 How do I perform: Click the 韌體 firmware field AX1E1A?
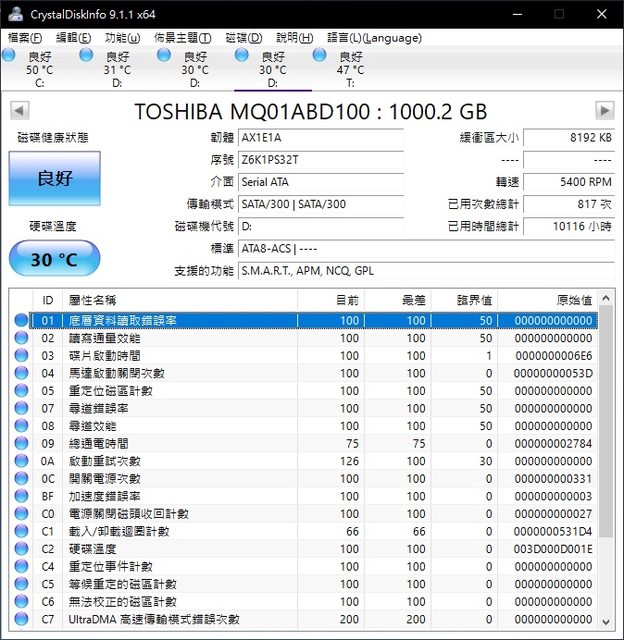(x=322, y=138)
